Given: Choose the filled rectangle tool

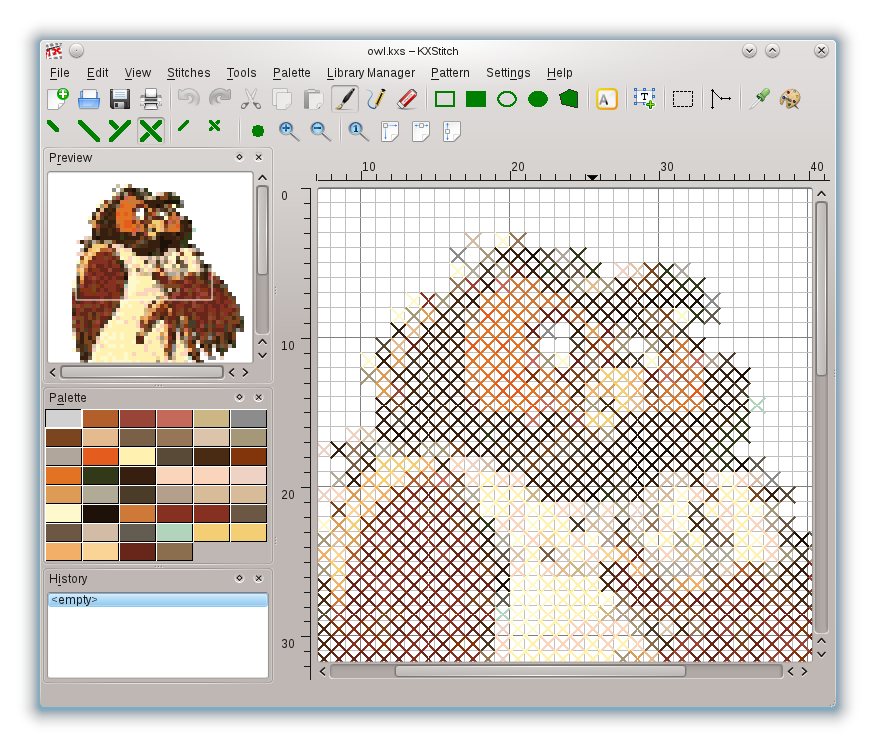Looking at the screenshot, I should click(476, 99).
